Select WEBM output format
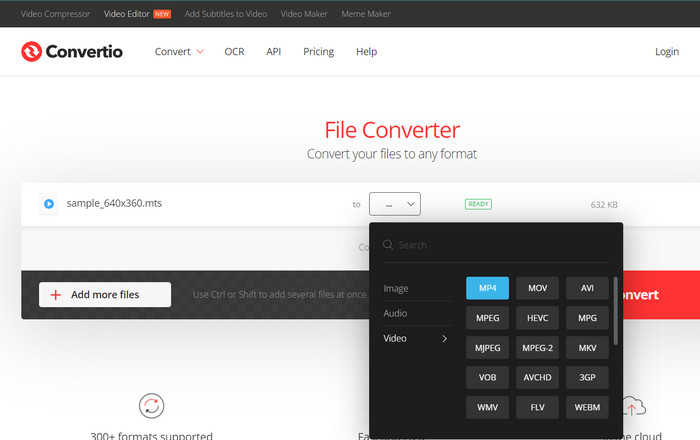This screenshot has height=440, width=700. [x=588, y=407]
